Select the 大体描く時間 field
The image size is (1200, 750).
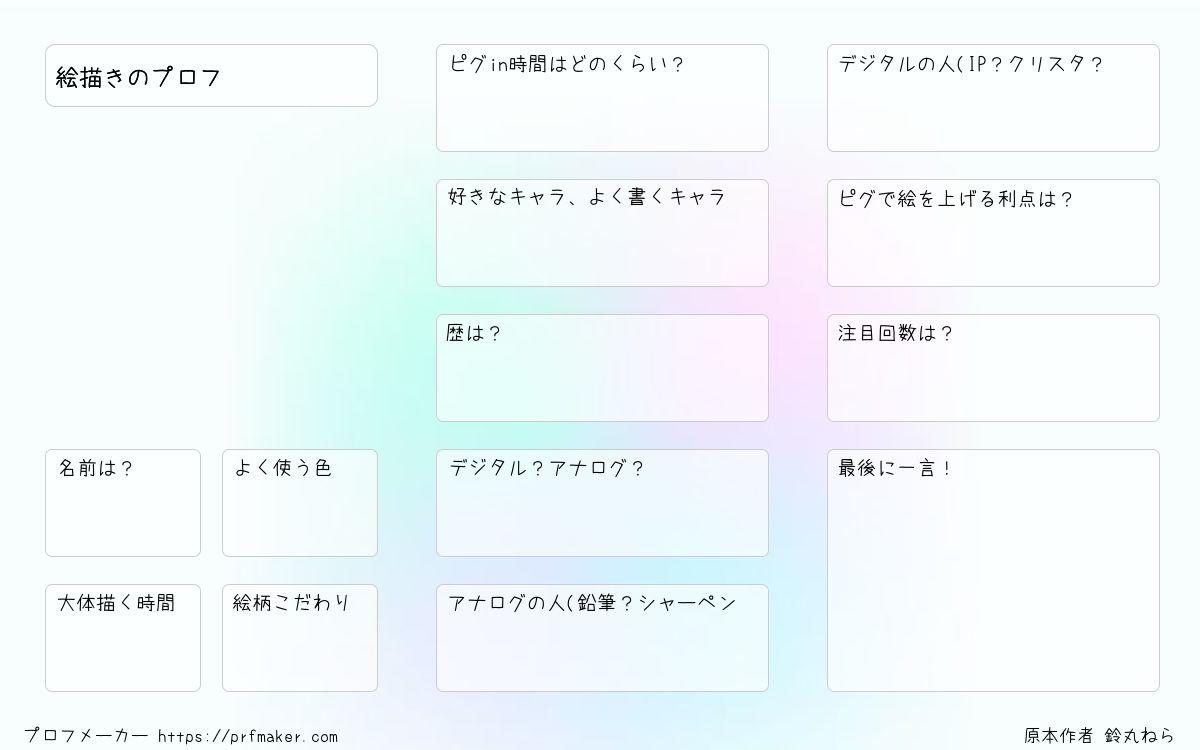click(x=123, y=638)
